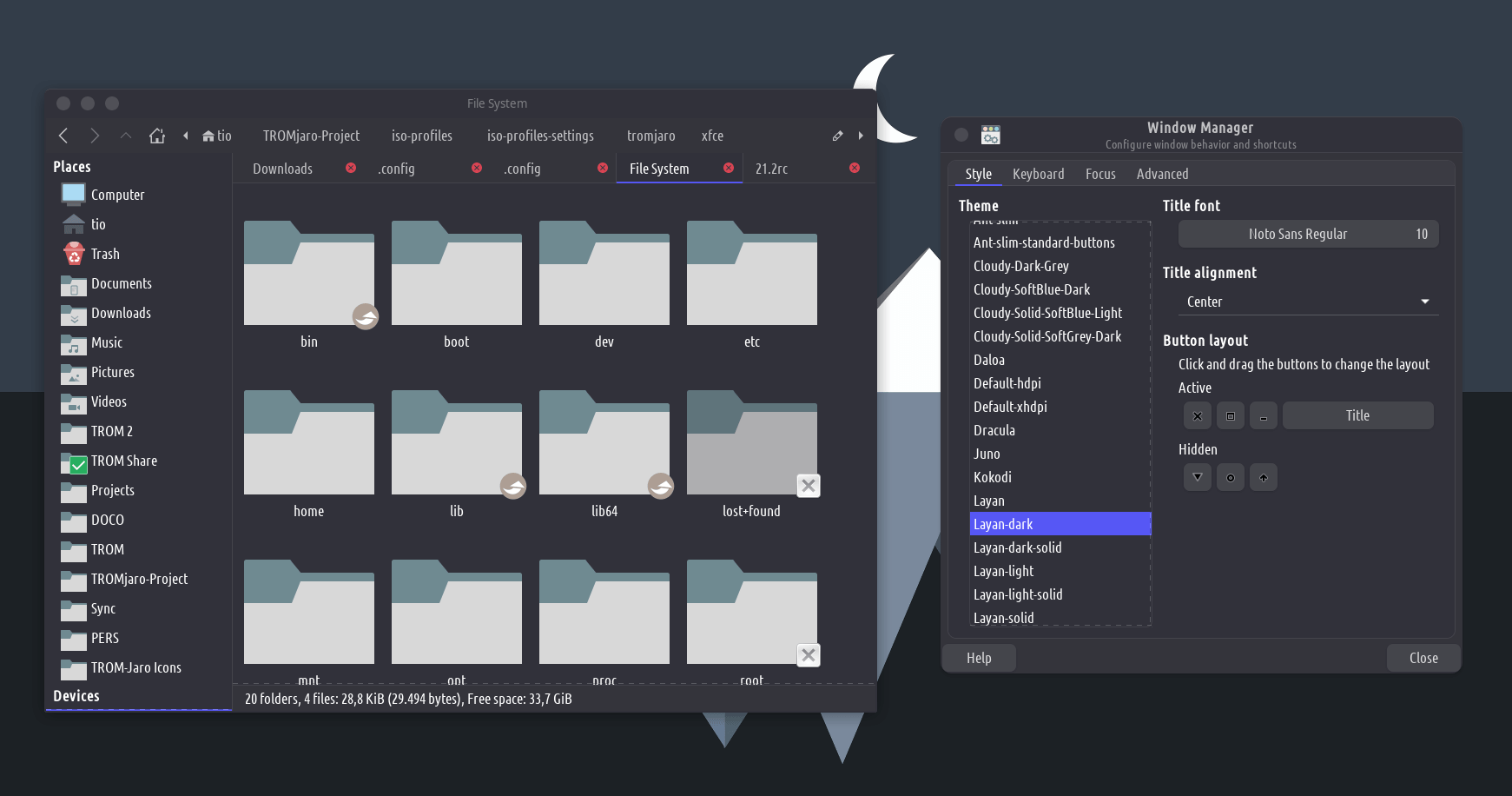Viewport: 1512px width, 796px height.
Task: Click the pencil edit-path icon
Action: 837,136
